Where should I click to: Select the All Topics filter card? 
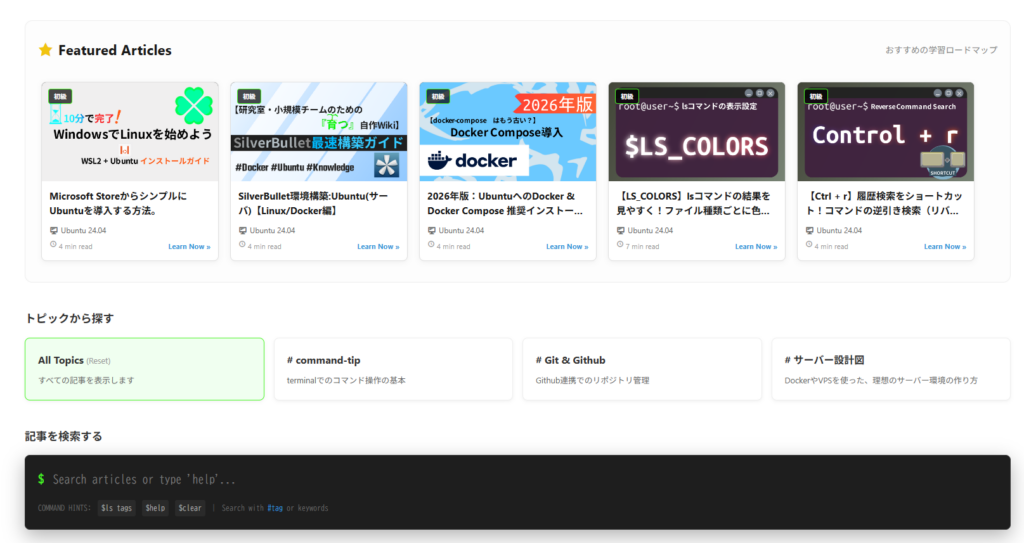click(144, 369)
